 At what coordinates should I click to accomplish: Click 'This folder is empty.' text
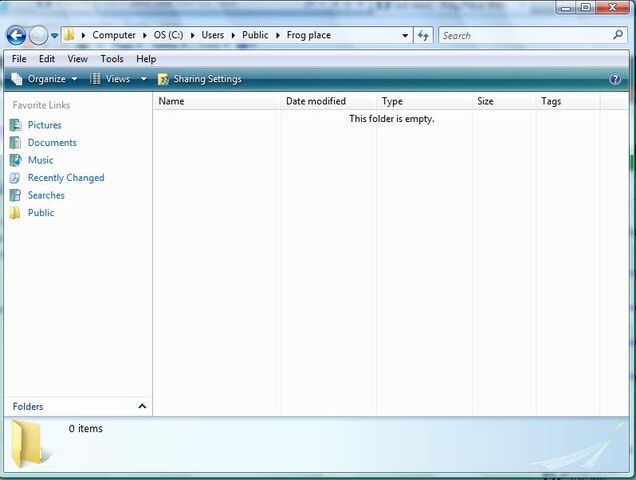point(391,119)
